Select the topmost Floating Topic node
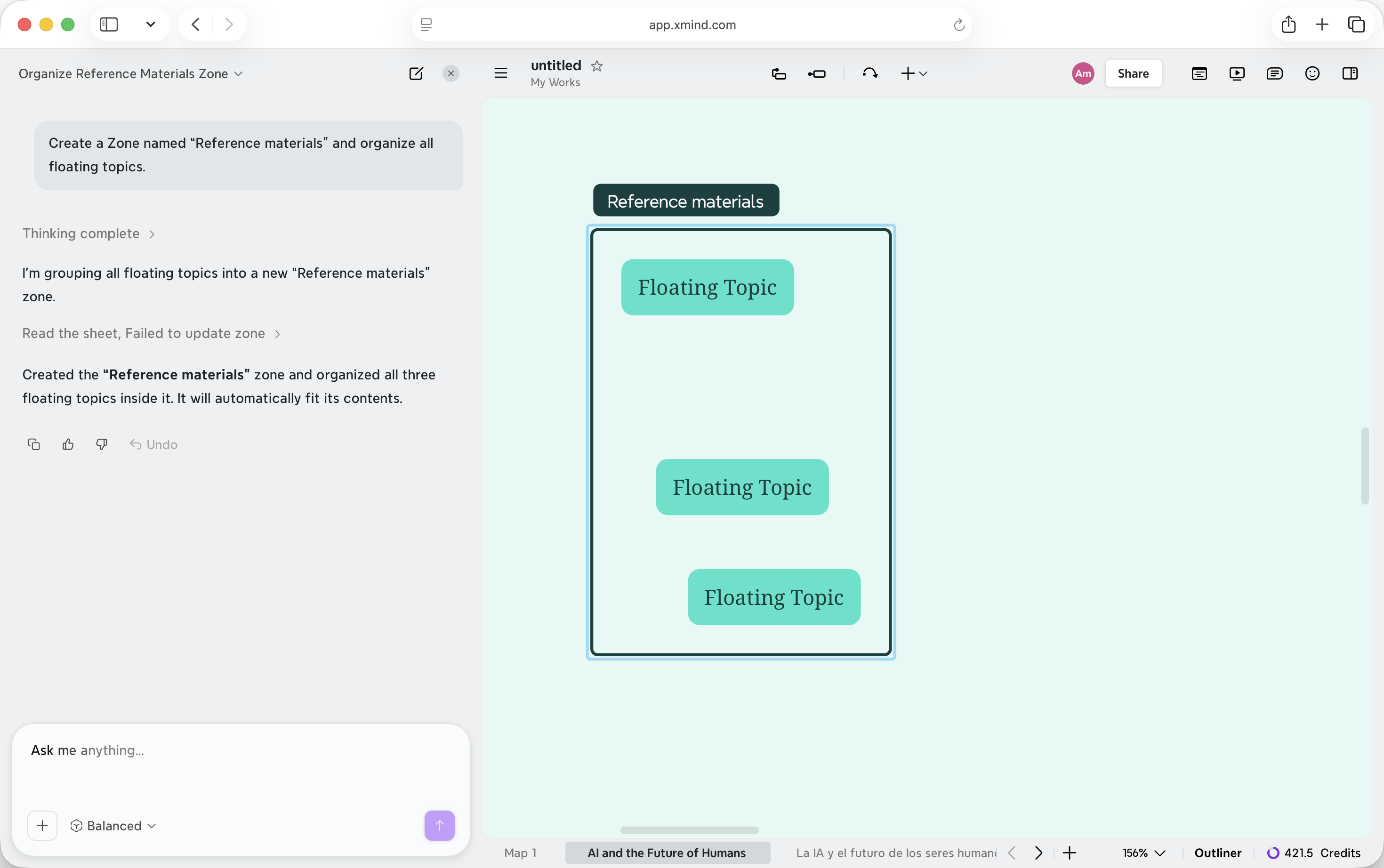Screen dimensions: 1384x868 [707, 287]
